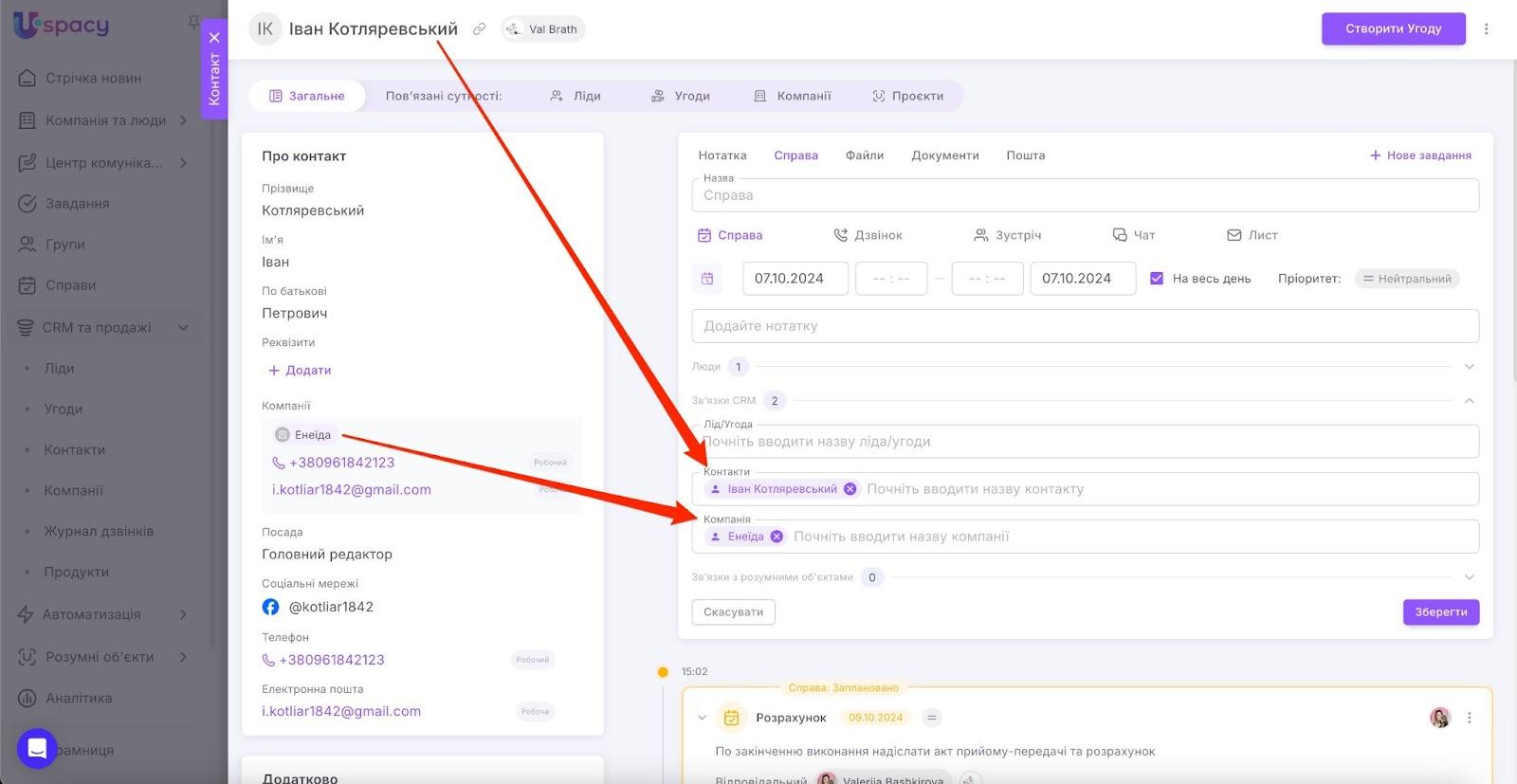
Task: Open the Нейтральний priority dropdown
Action: pos(1407,279)
